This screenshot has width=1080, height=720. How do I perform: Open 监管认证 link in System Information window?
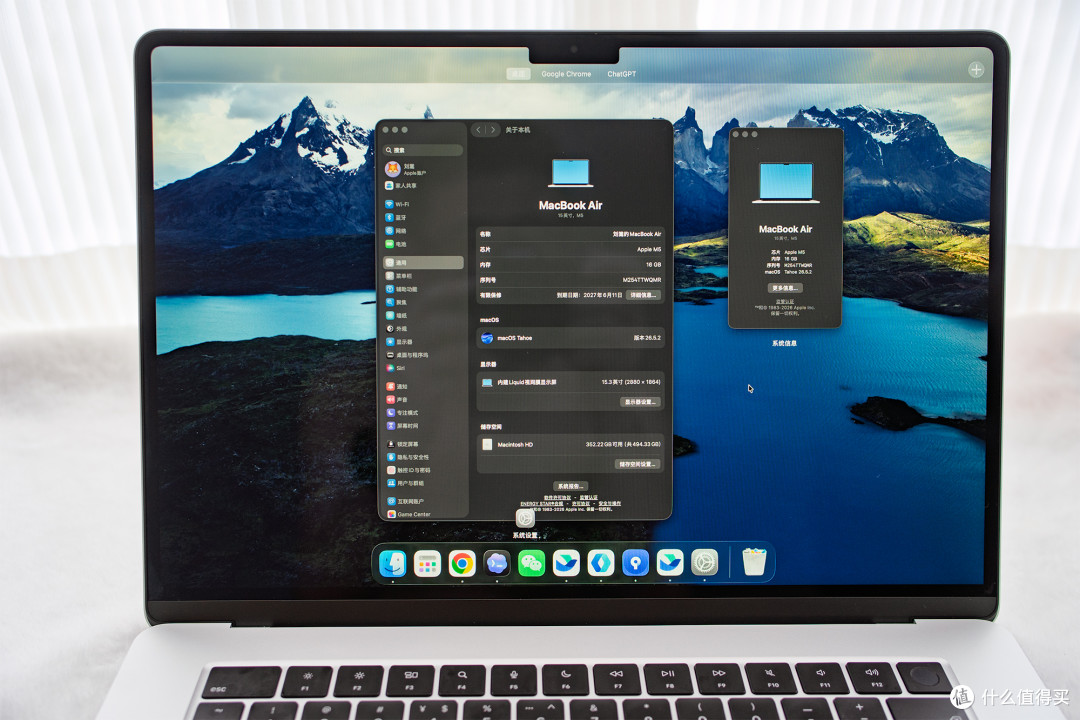pyautogui.click(x=785, y=302)
